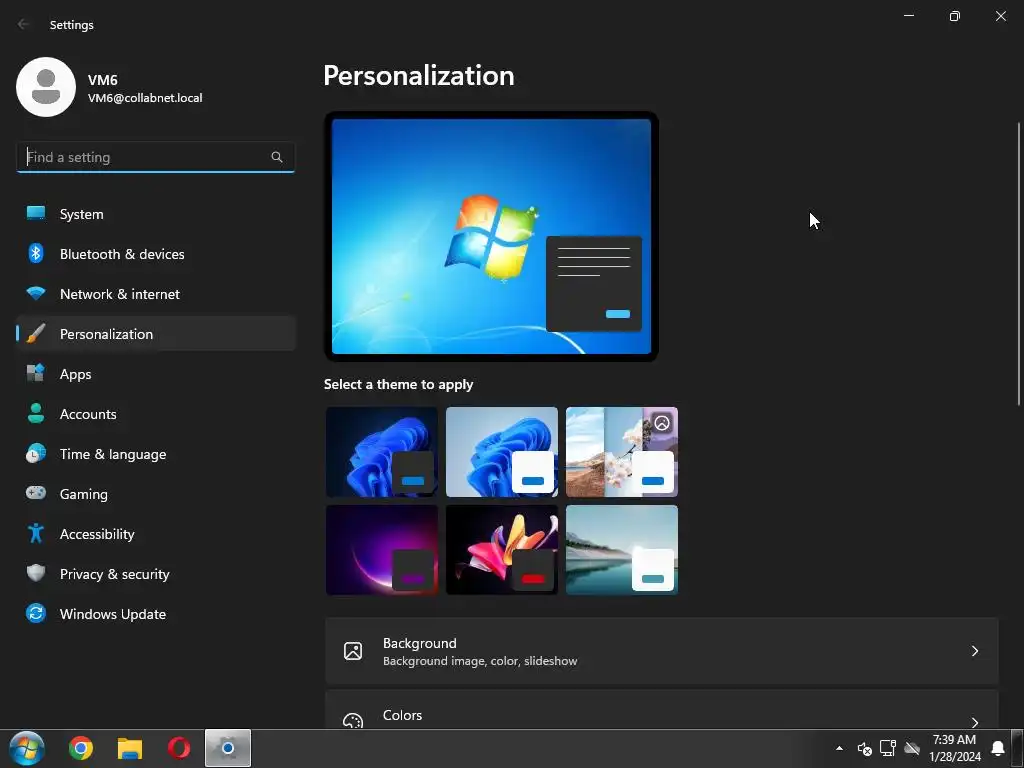Viewport: 1024px width, 768px height.
Task: Expand Background settings chevron
Action: coord(974,651)
